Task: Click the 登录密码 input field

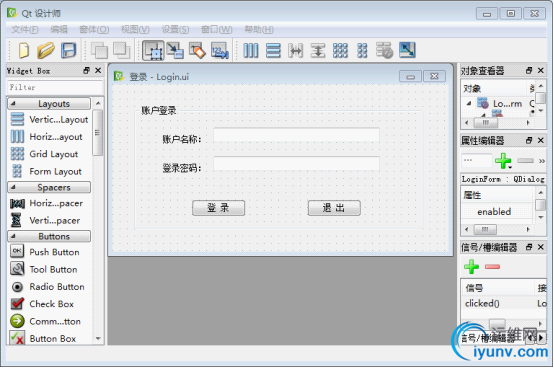Action: click(296, 164)
